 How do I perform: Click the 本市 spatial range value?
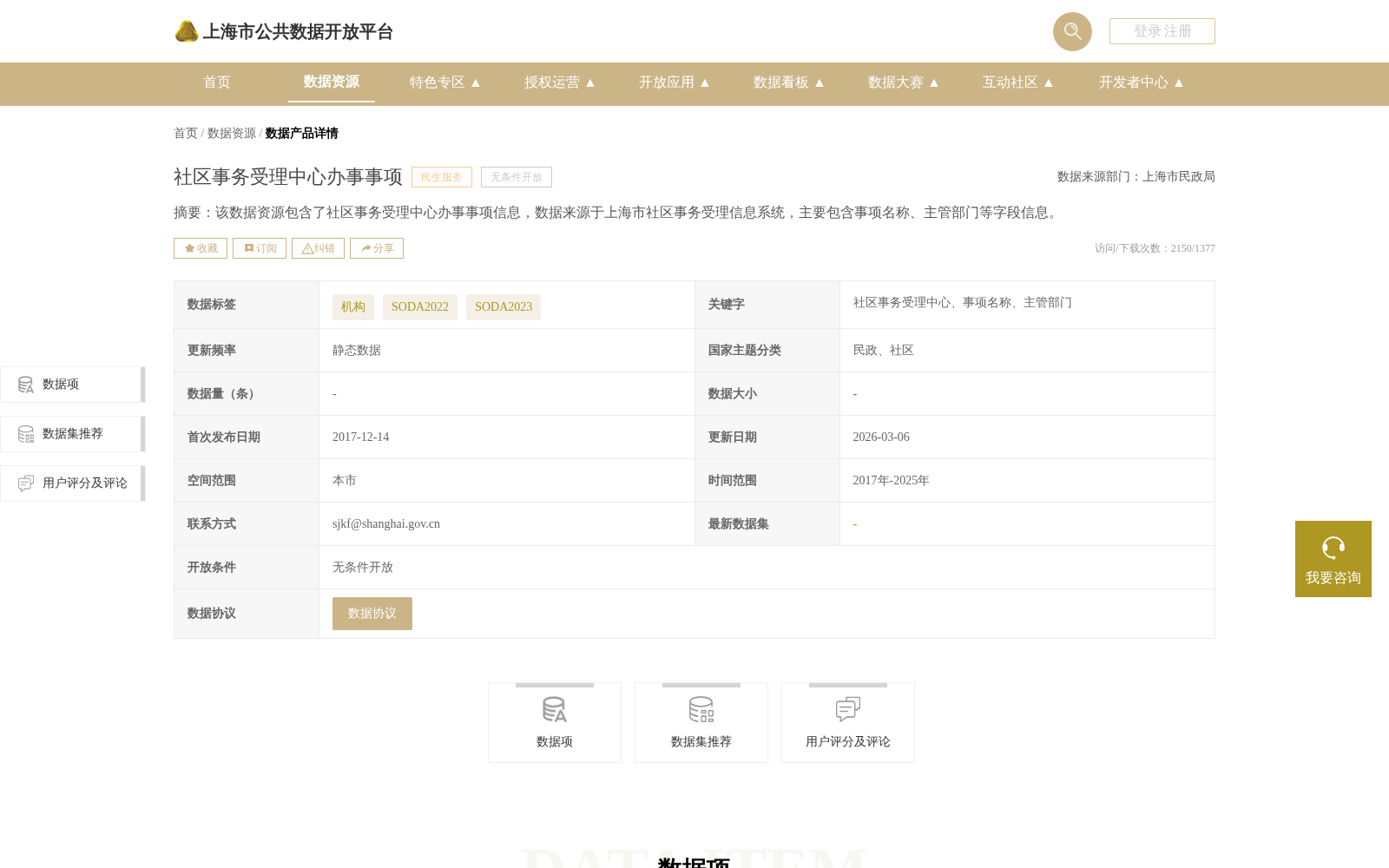coord(345,481)
